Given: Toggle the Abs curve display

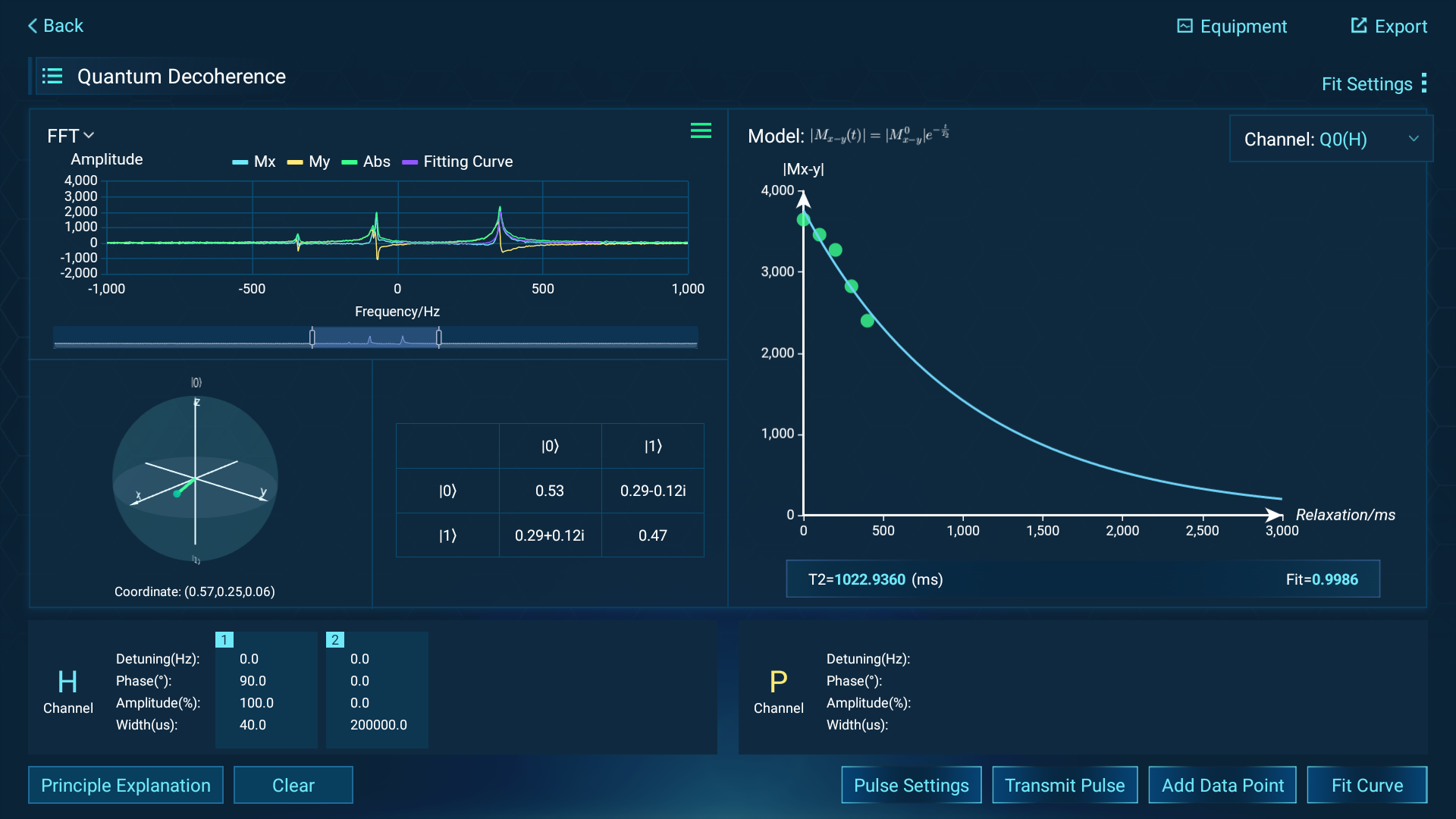Looking at the screenshot, I should coord(366,162).
